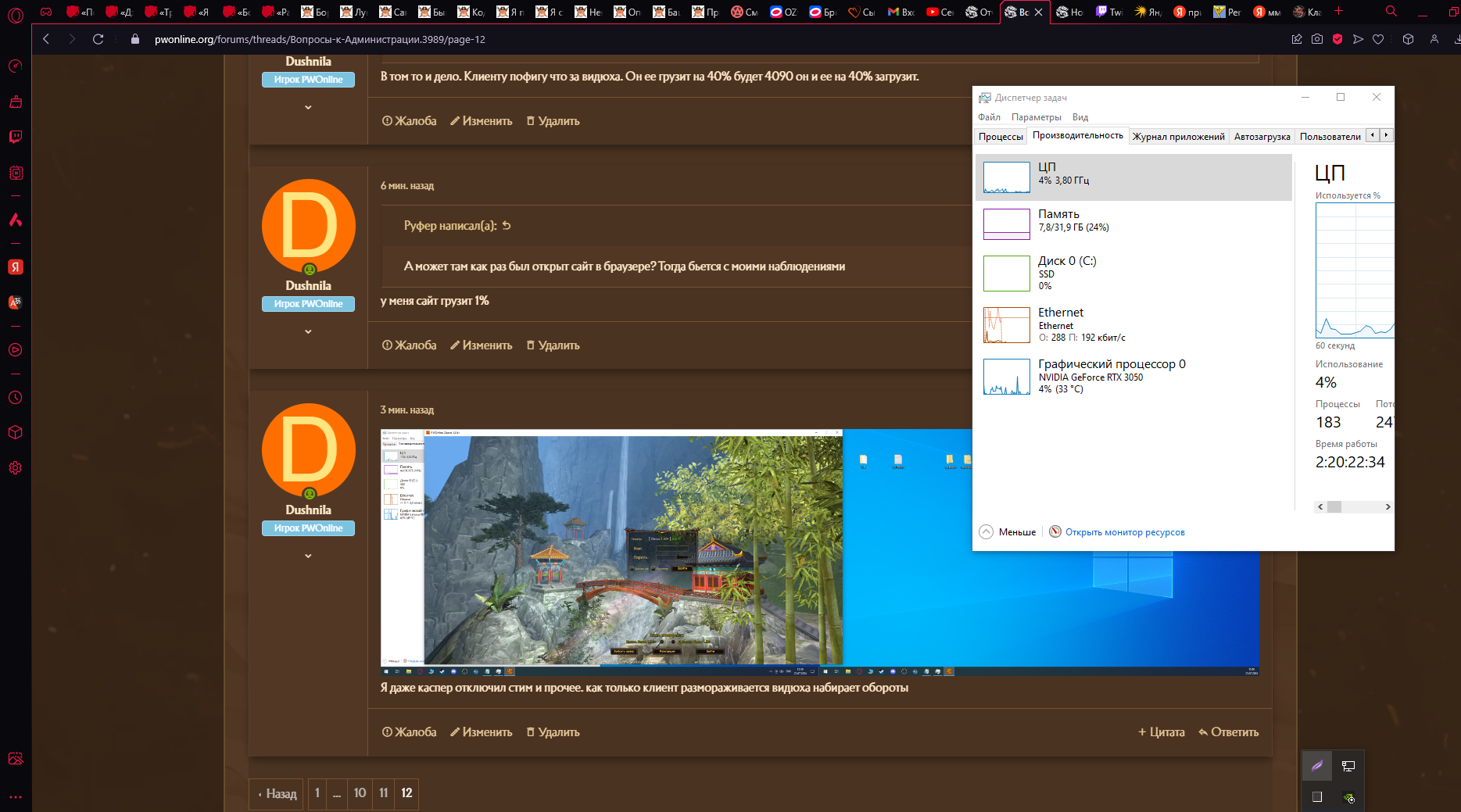Image resolution: width=1461 pixels, height=812 pixels.
Task: Click the reply arrow in Руфер quote header
Action: 507,225
